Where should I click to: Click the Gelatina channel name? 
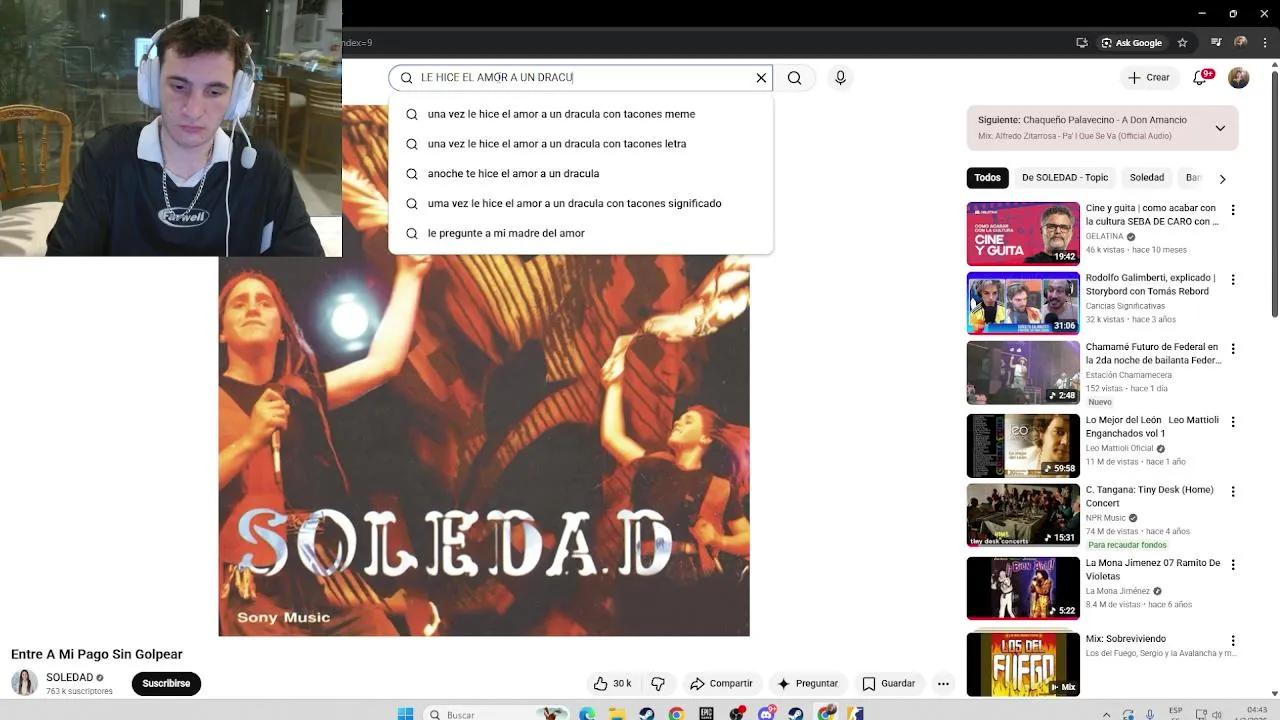click(1105, 237)
